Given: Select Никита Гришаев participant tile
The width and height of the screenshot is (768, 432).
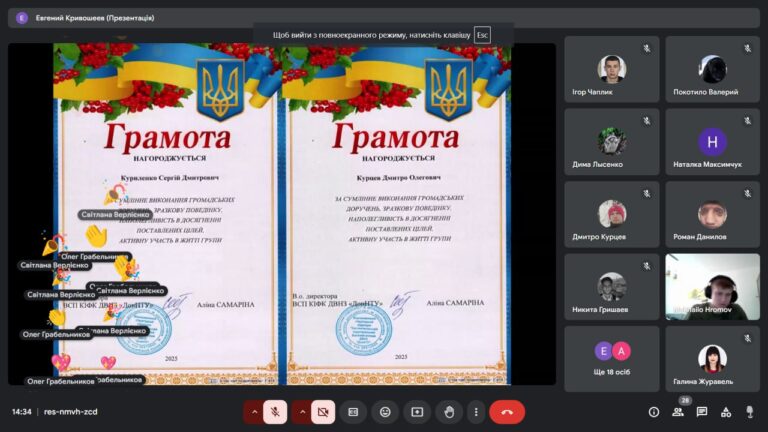Looking at the screenshot, I should click(612, 287).
